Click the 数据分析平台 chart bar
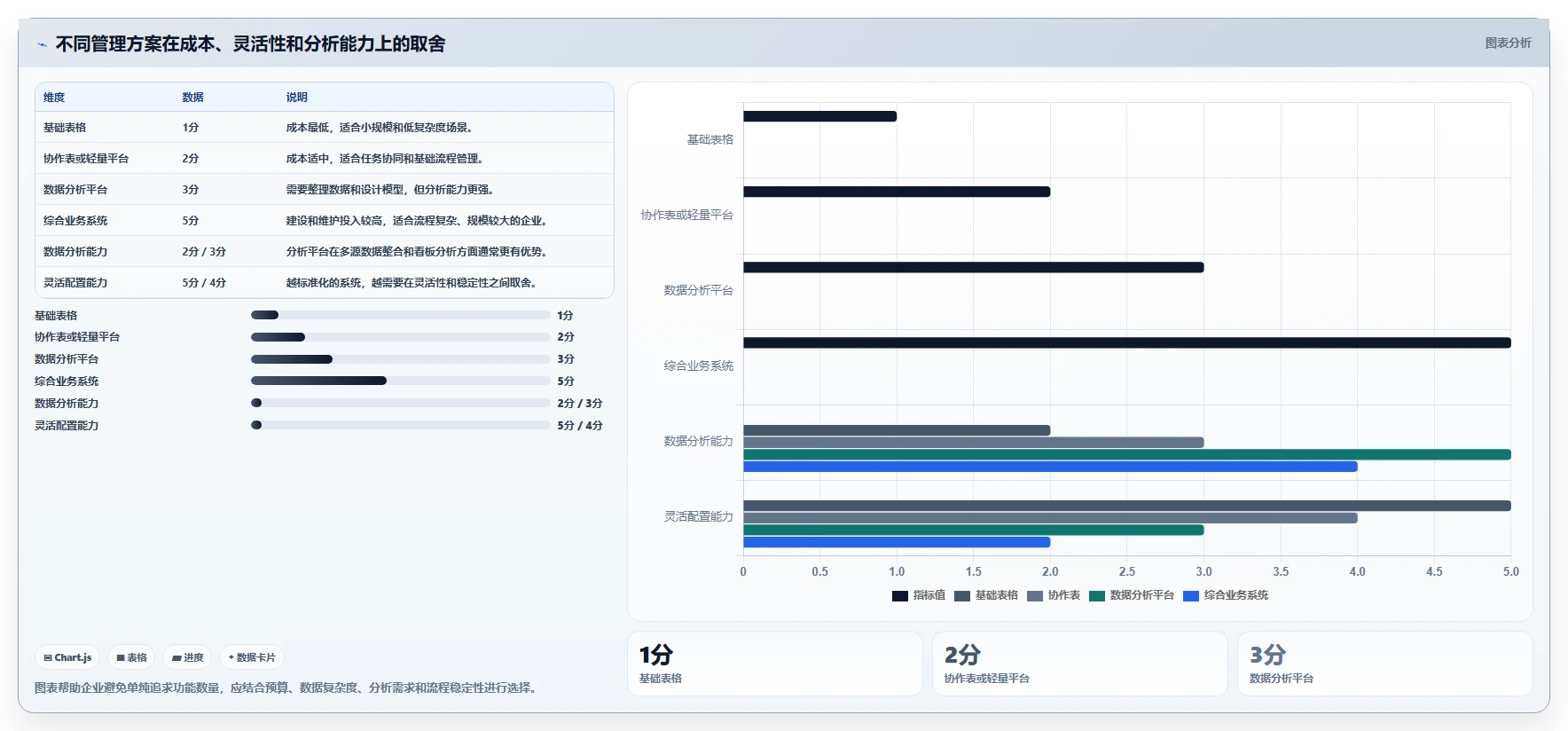The height and width of the screenshot is (731, 1568). 973,267
